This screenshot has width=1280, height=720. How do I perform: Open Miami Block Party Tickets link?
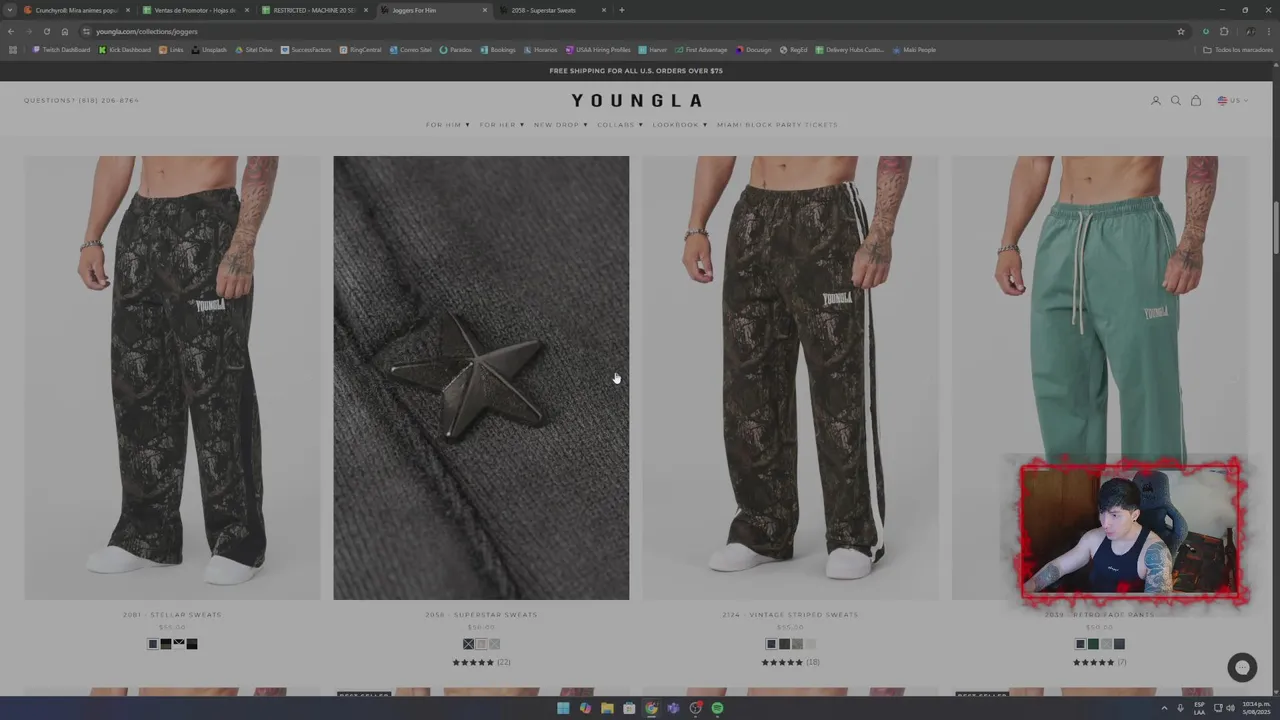tap(777, 125)
